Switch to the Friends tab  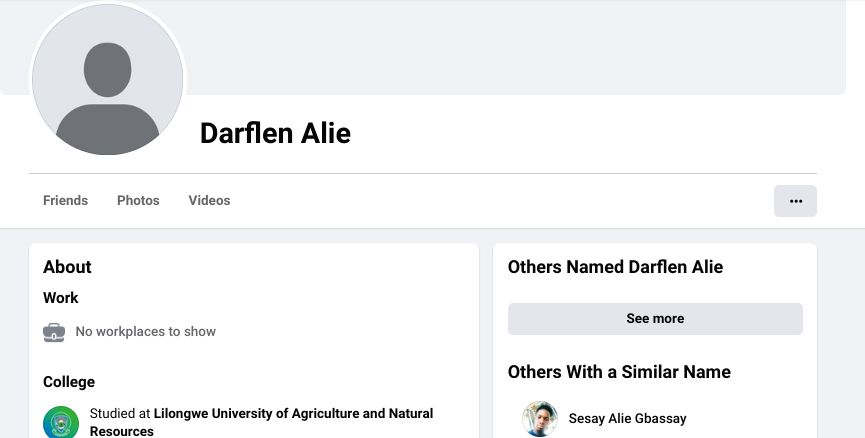tap(66, 200)
